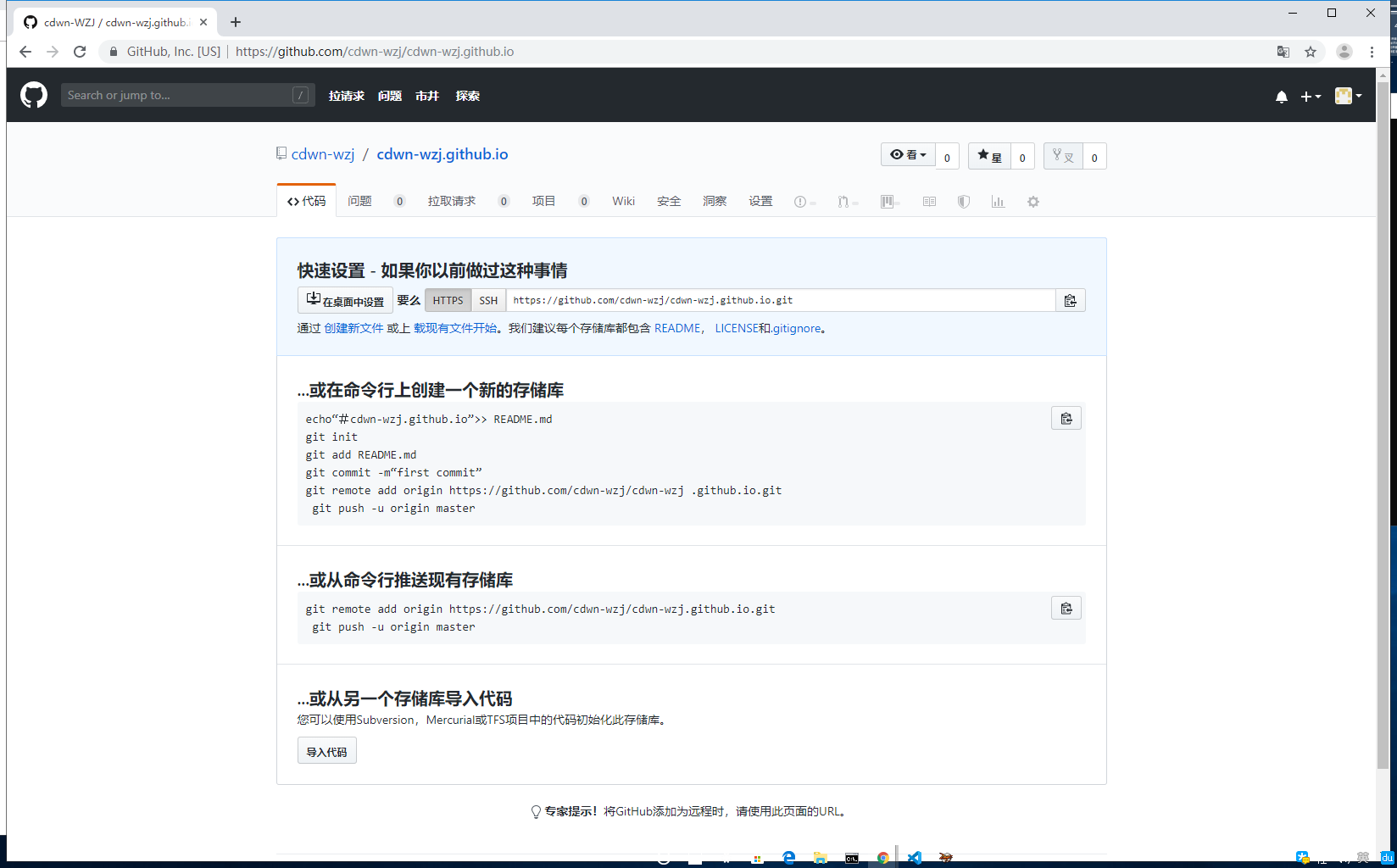Switch to the Wiki tab
This screenshot has width=1397, height=868.
(x=623, y=200)
